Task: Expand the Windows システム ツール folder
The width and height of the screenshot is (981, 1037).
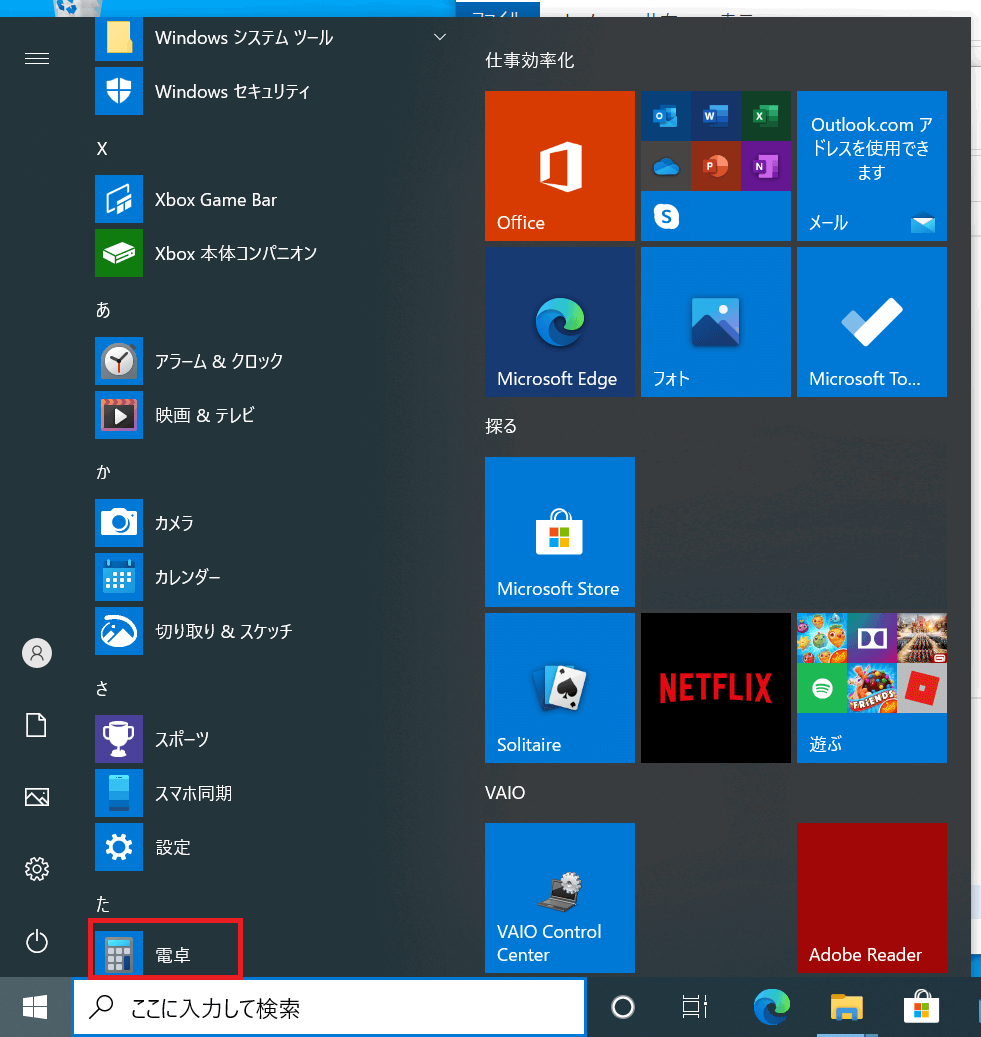Action: click(x=271, y=38)
